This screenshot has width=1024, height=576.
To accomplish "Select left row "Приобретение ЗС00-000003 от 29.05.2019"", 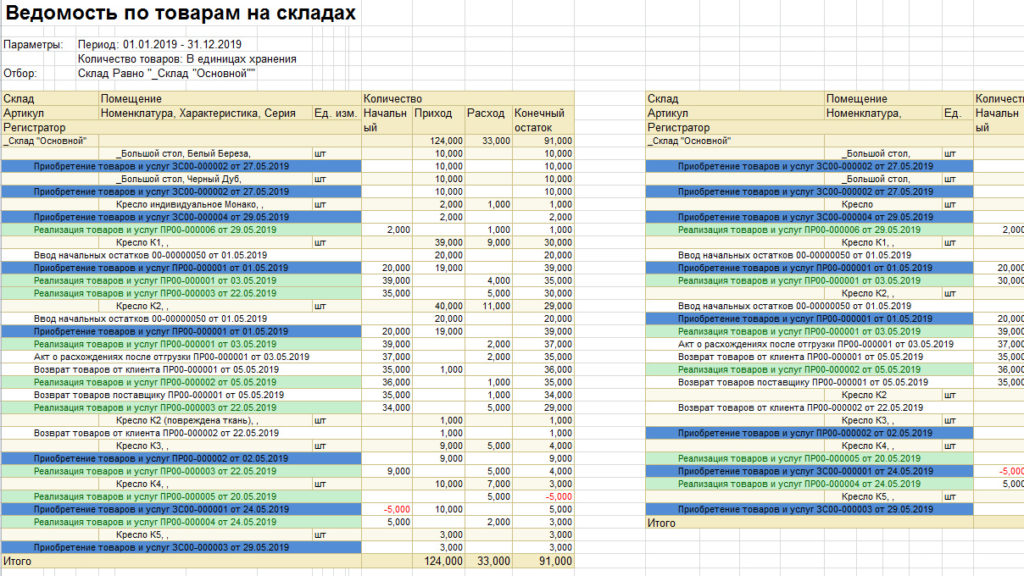I will pos(182,547).
